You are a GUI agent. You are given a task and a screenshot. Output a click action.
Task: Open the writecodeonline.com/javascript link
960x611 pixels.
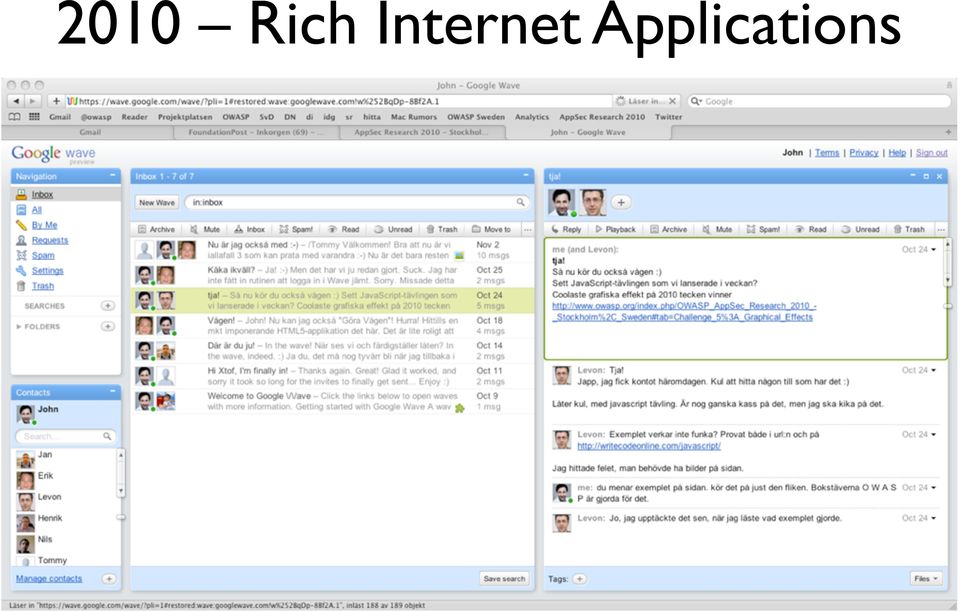click(649, 446)
